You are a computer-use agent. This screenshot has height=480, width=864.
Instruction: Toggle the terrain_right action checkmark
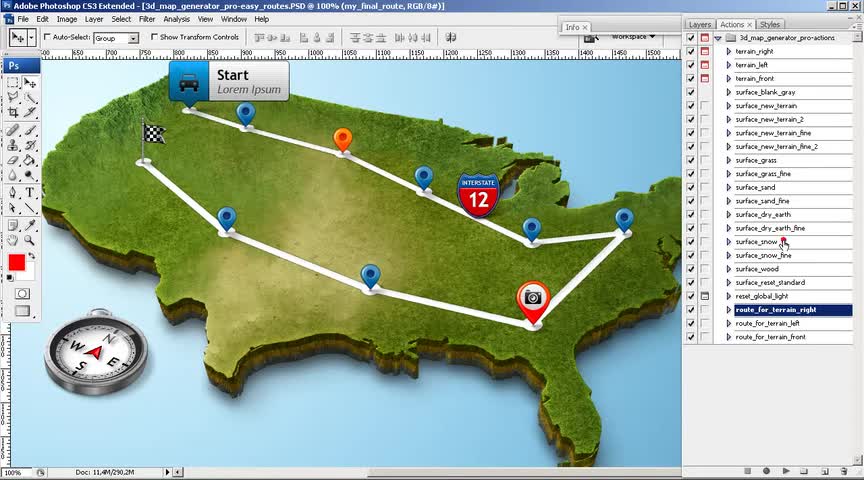click(690, 51)
